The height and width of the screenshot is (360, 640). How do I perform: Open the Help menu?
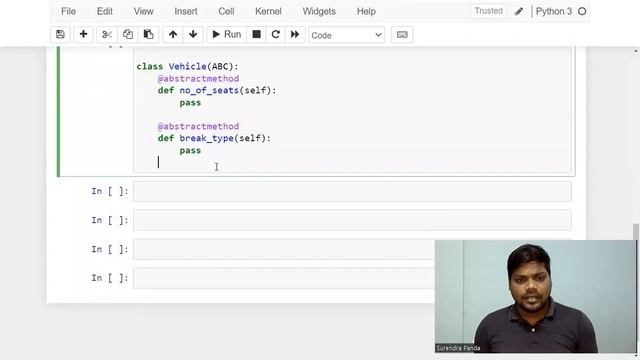(x=366, y=11)
